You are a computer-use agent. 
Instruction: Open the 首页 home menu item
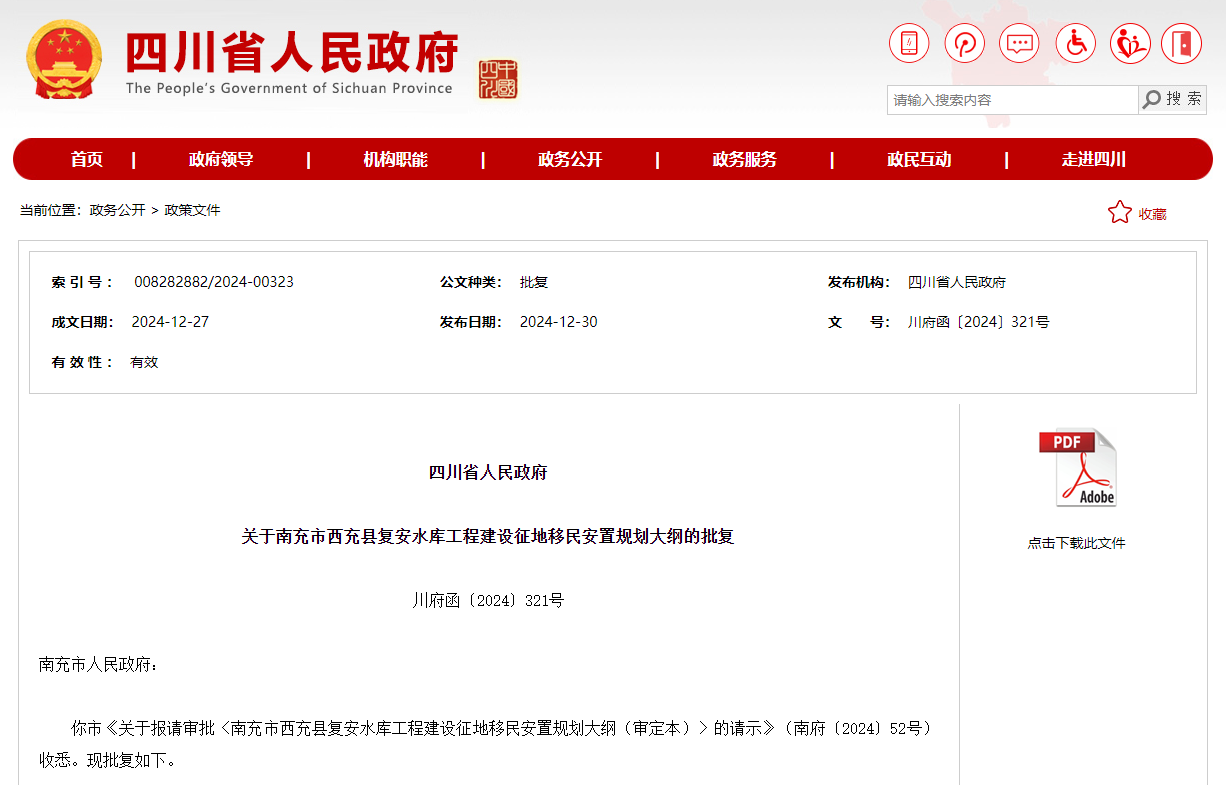[87, 160]
